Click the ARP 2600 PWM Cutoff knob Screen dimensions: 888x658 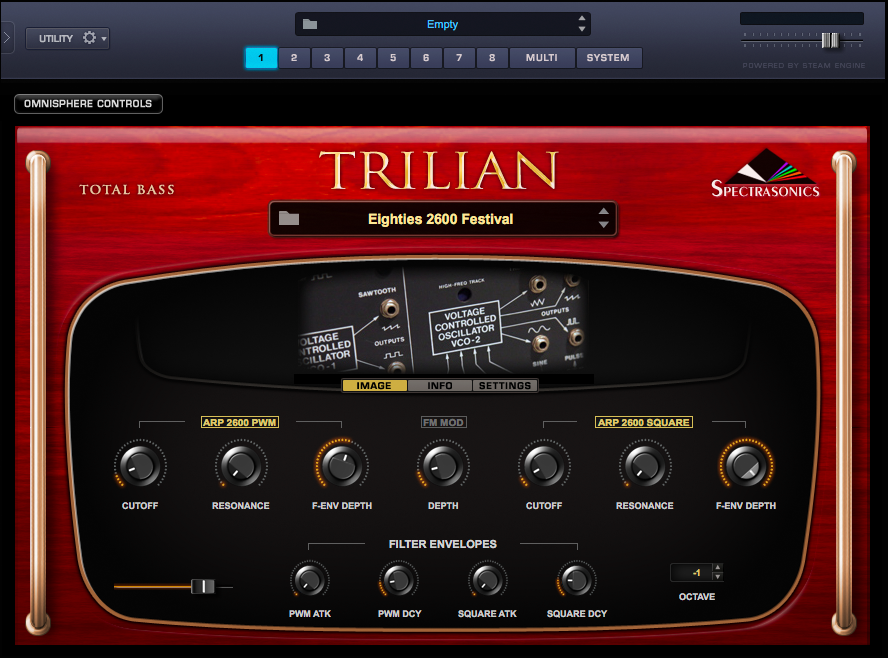140,465
